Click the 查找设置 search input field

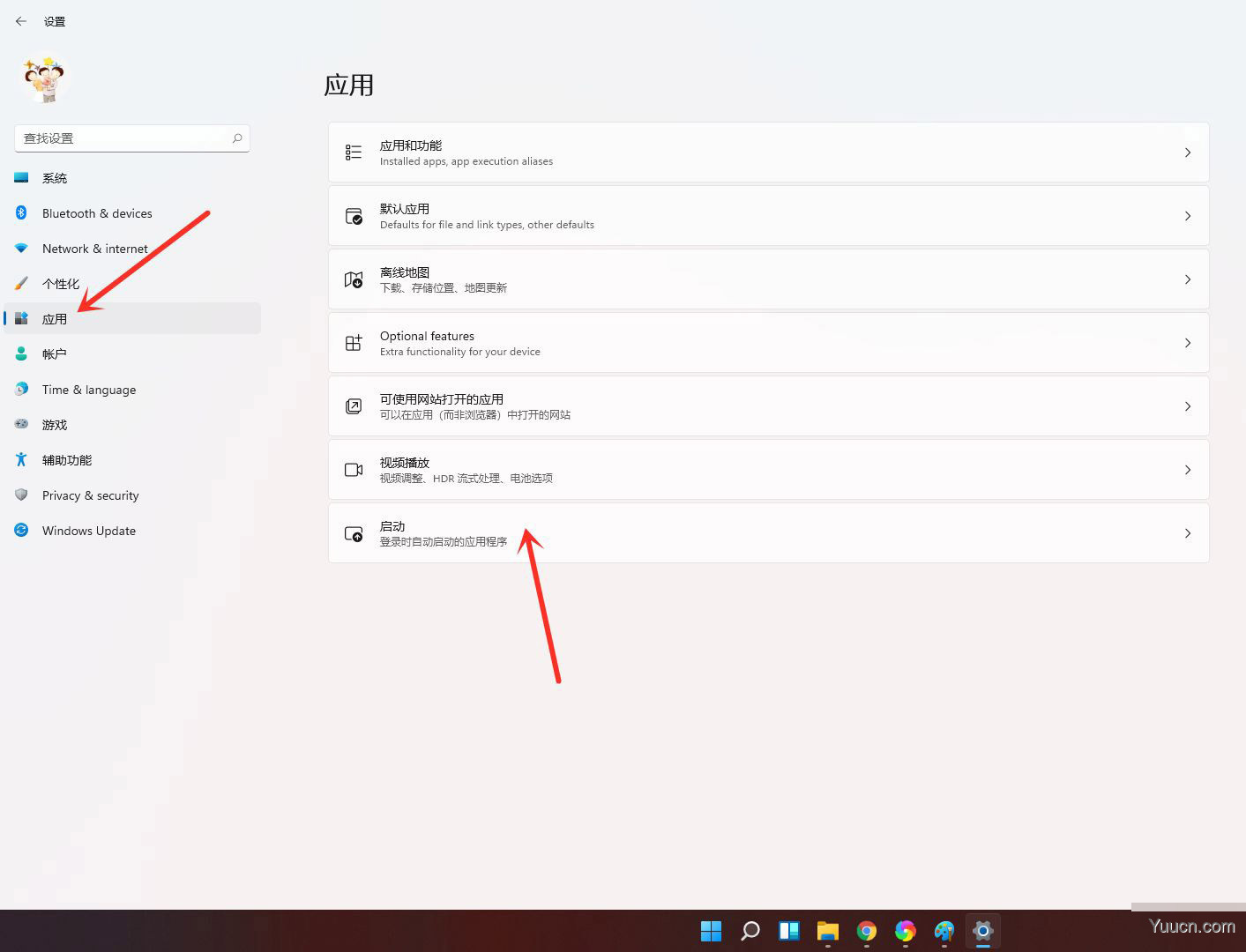(x=123, y=138)
